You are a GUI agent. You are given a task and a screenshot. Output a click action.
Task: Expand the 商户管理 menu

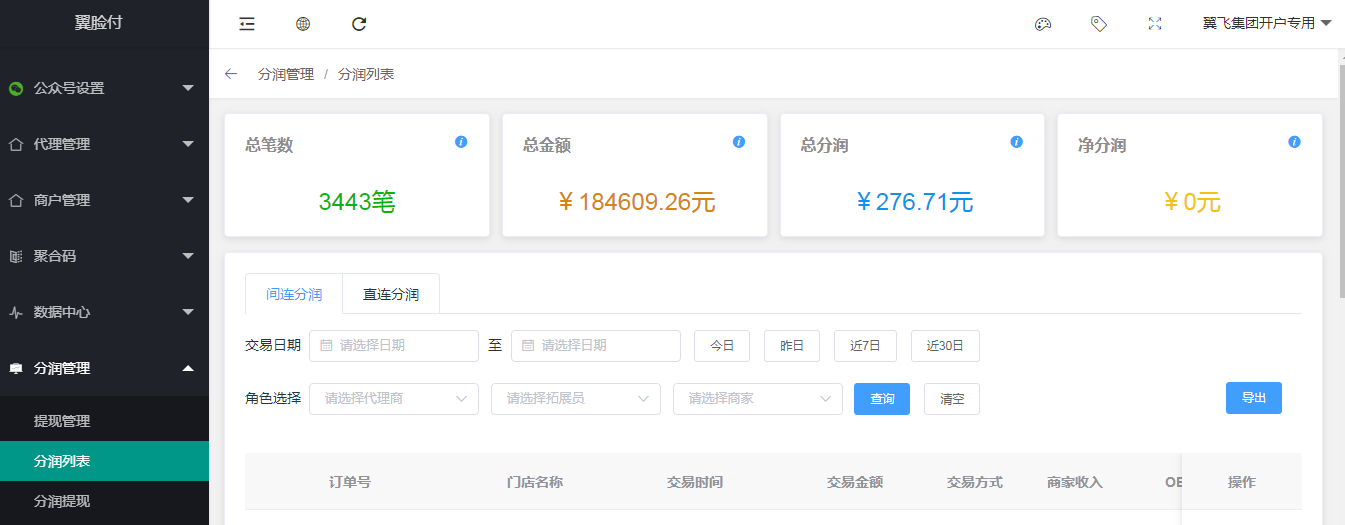point(188,200)
